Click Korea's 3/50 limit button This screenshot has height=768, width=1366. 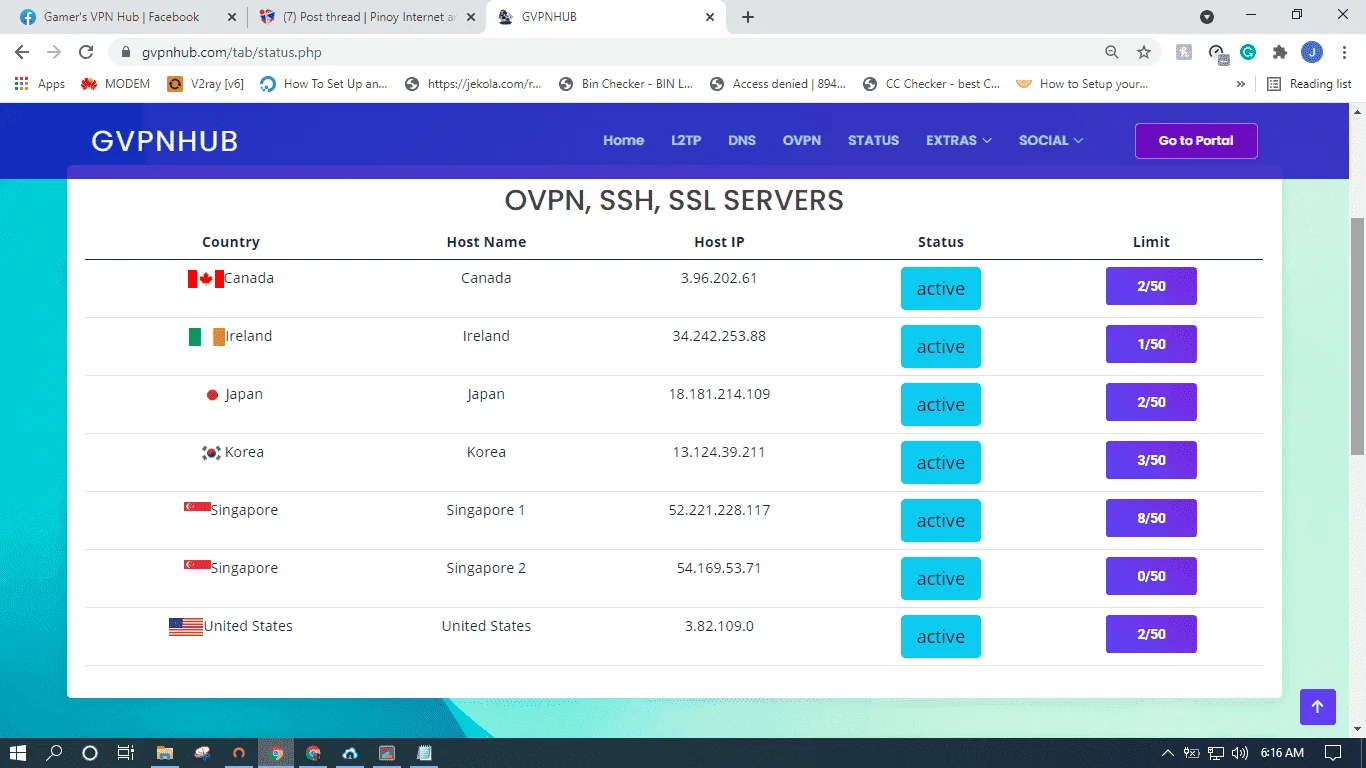point(1151,460)
